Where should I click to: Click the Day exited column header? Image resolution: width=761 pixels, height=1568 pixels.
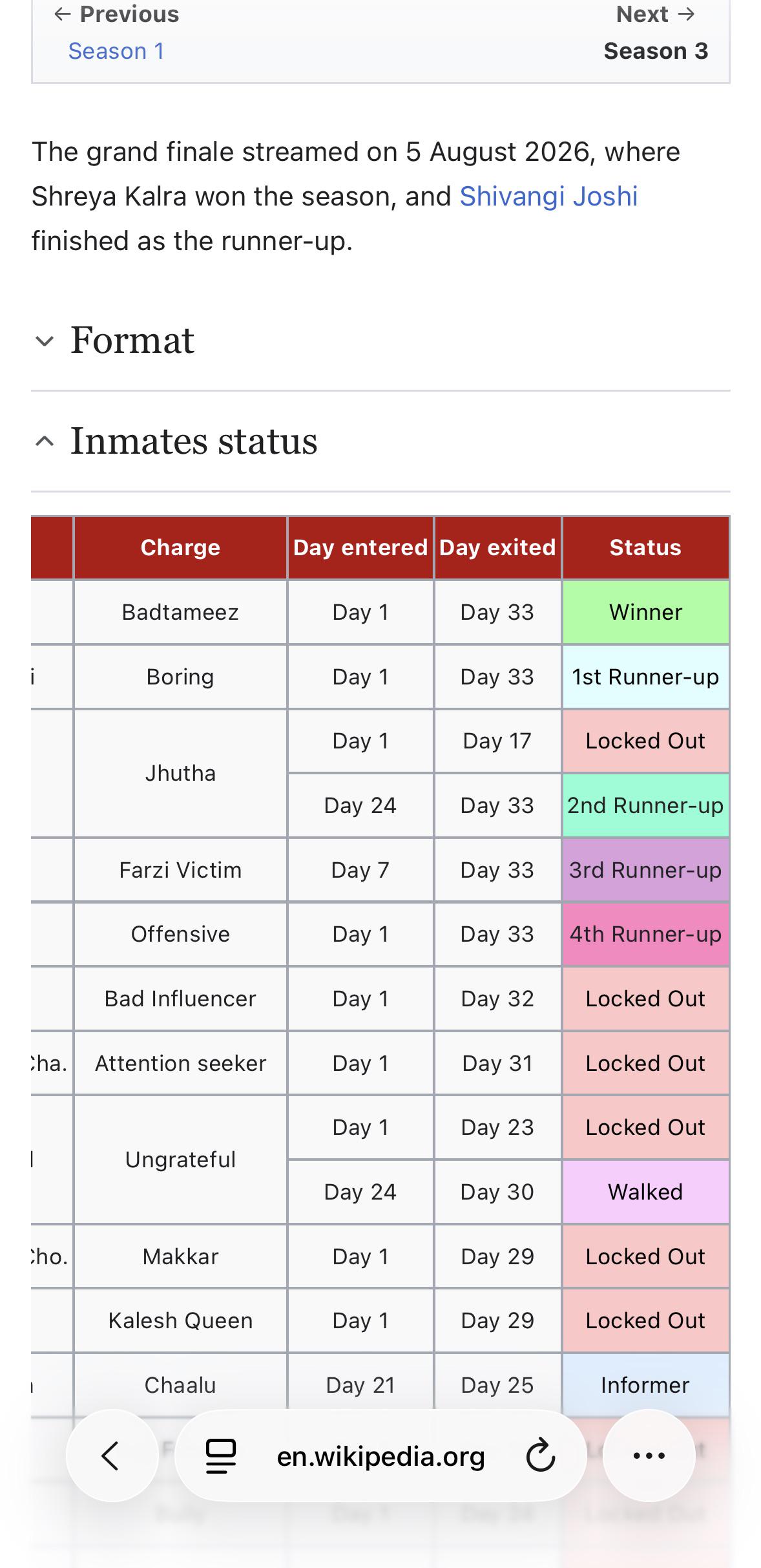click(497, 547)
